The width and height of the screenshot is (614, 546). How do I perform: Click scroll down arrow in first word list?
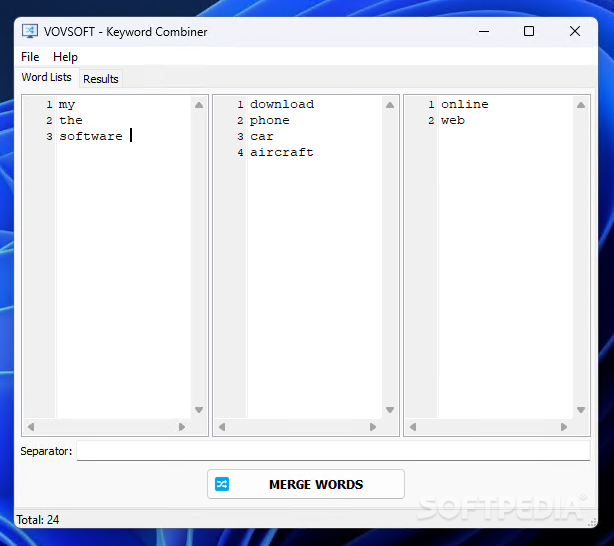point(199,410)
